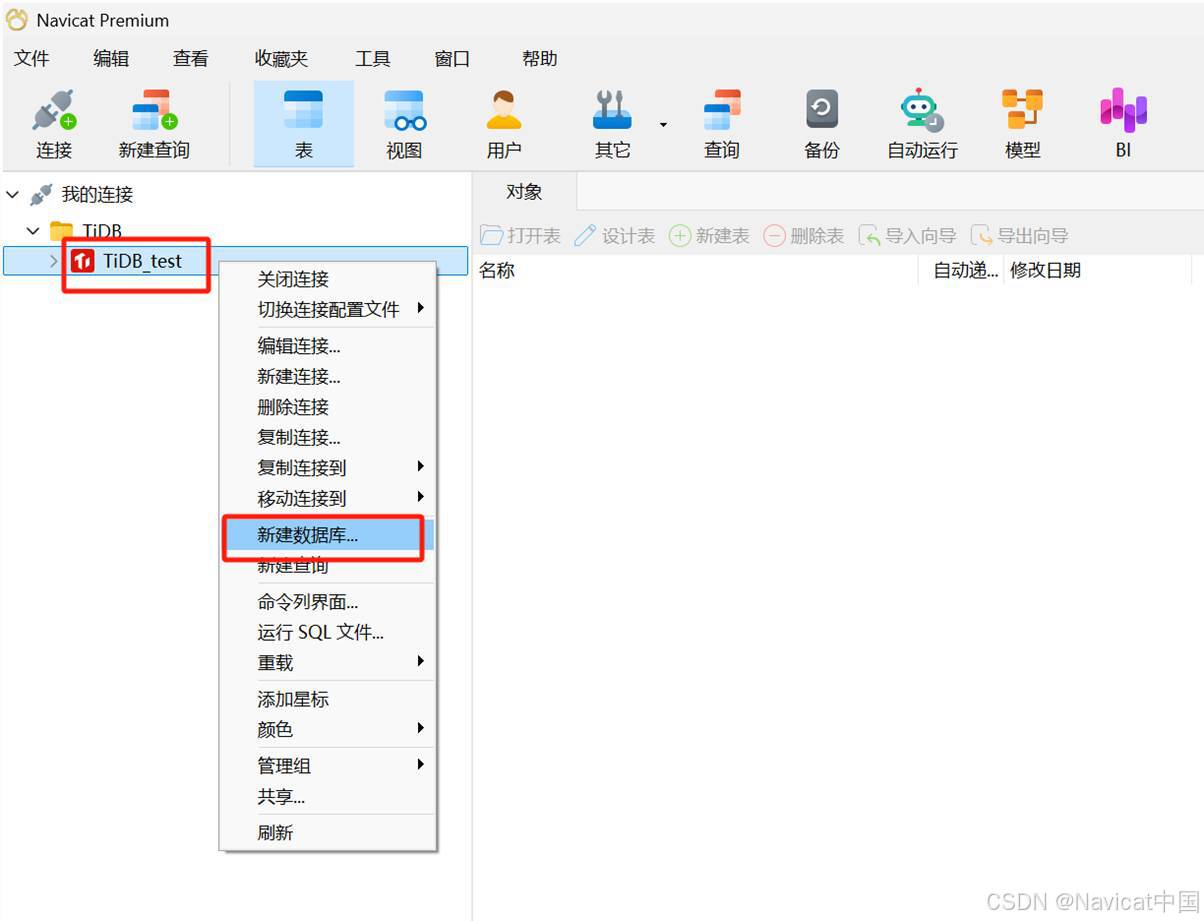Expand the 移动连接到 submenu
Image resolution: width=1204 pixels, height=921 pixels.
421,496
